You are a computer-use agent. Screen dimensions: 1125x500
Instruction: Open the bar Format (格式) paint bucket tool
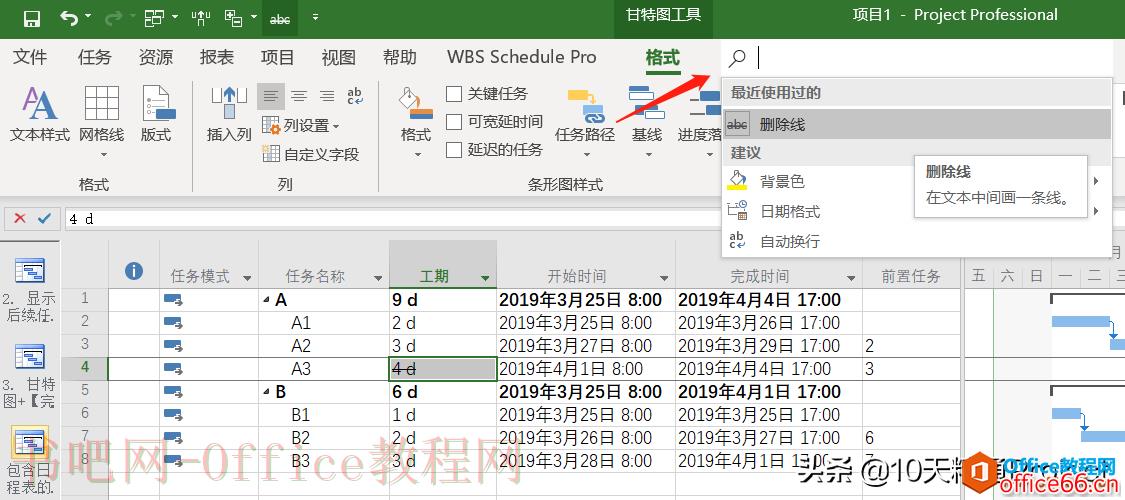tap(415, 122)
